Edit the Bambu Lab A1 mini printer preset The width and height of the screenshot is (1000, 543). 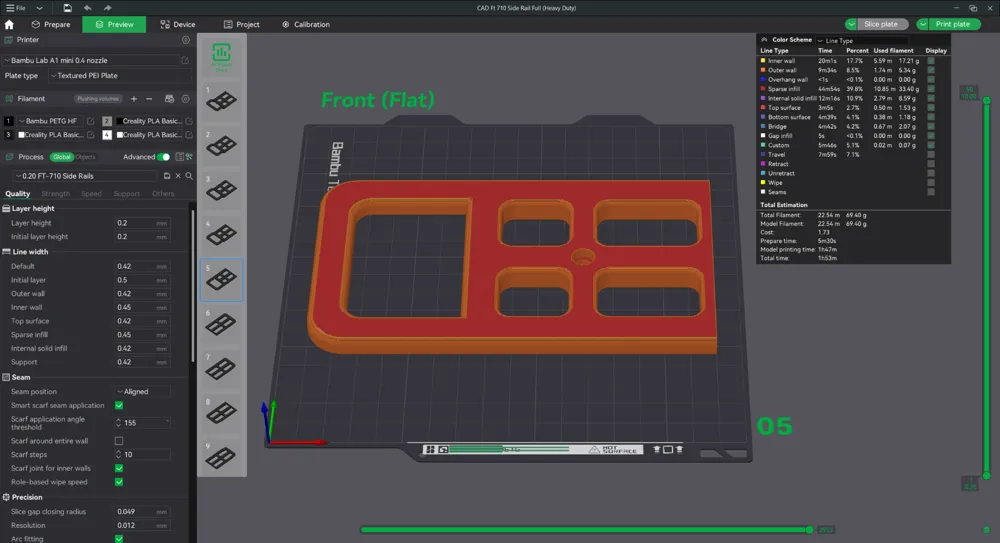[x=185, y=60]
